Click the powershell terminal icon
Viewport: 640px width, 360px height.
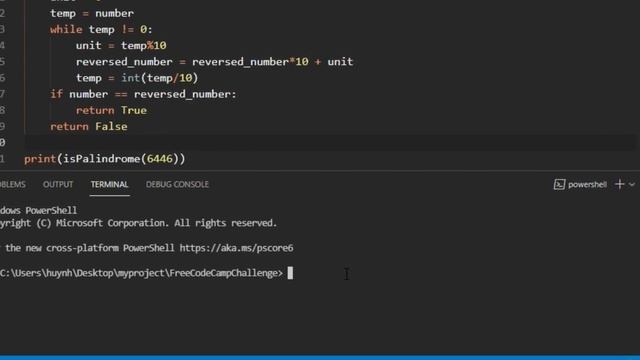click(559, 184)
